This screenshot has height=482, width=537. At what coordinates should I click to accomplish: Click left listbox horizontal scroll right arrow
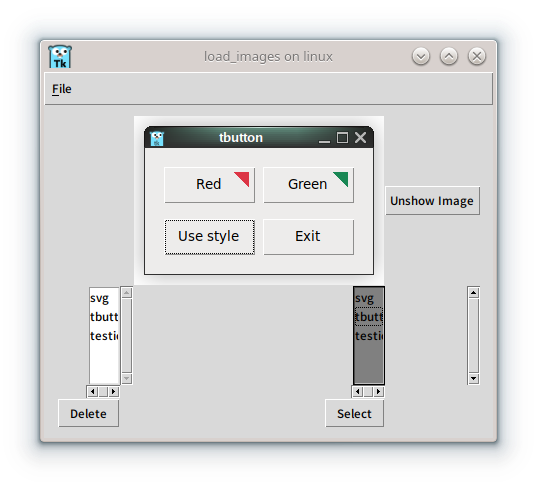click(114, 392)
